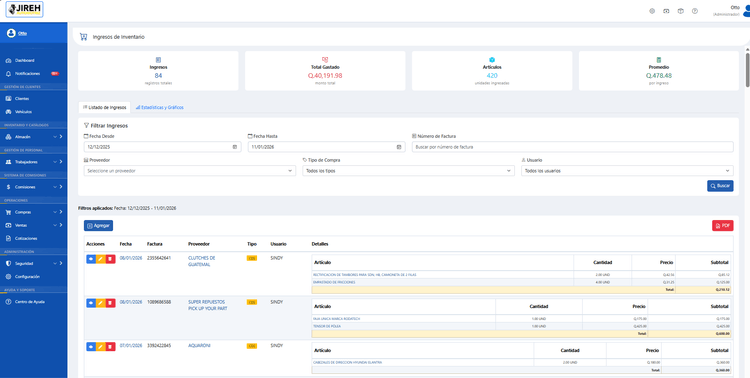Expand the Seguridad sidebar menu
The height and width of the screenshot is (378, 750).
(x=33, y=263)
